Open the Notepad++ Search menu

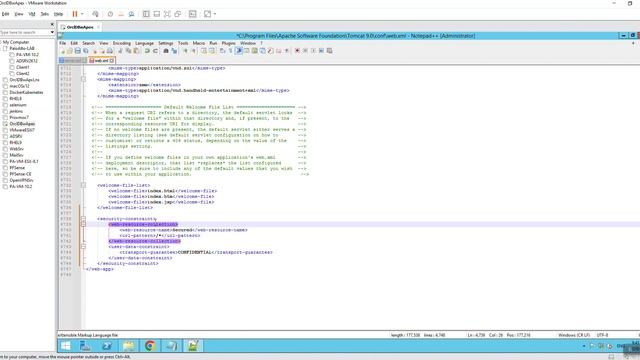[x=89, y=43]
